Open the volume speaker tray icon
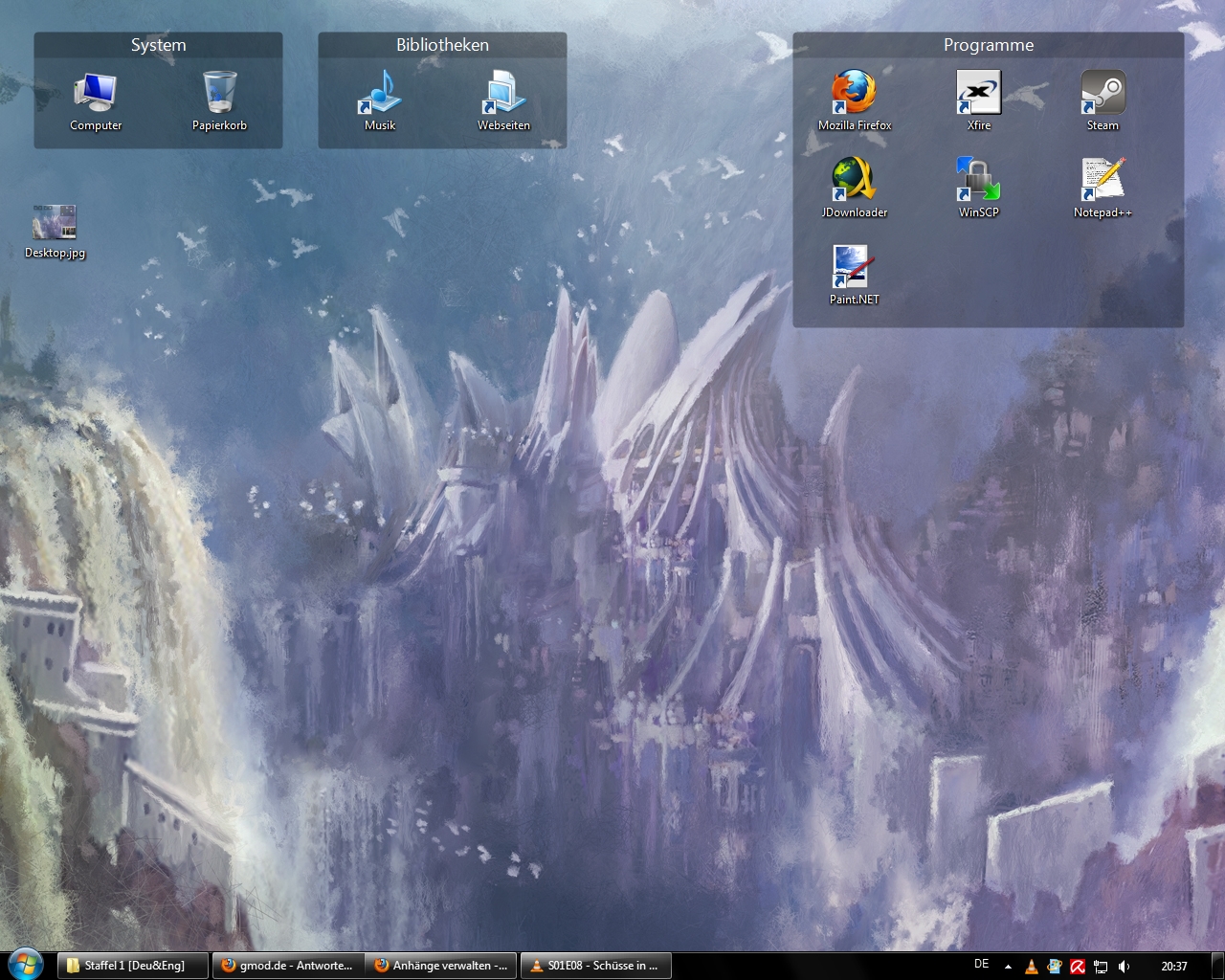 1125,967
